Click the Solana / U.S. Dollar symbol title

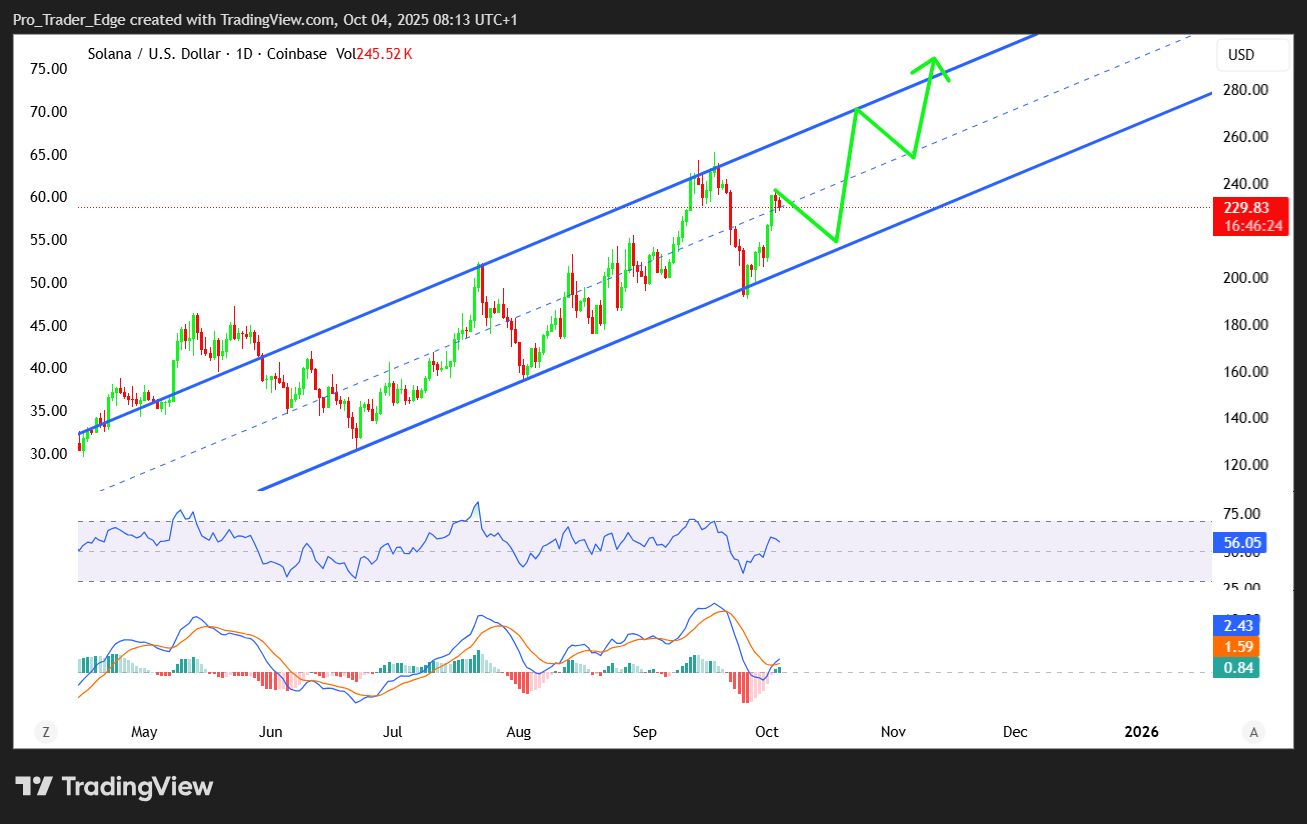click(x=156, y=54)
